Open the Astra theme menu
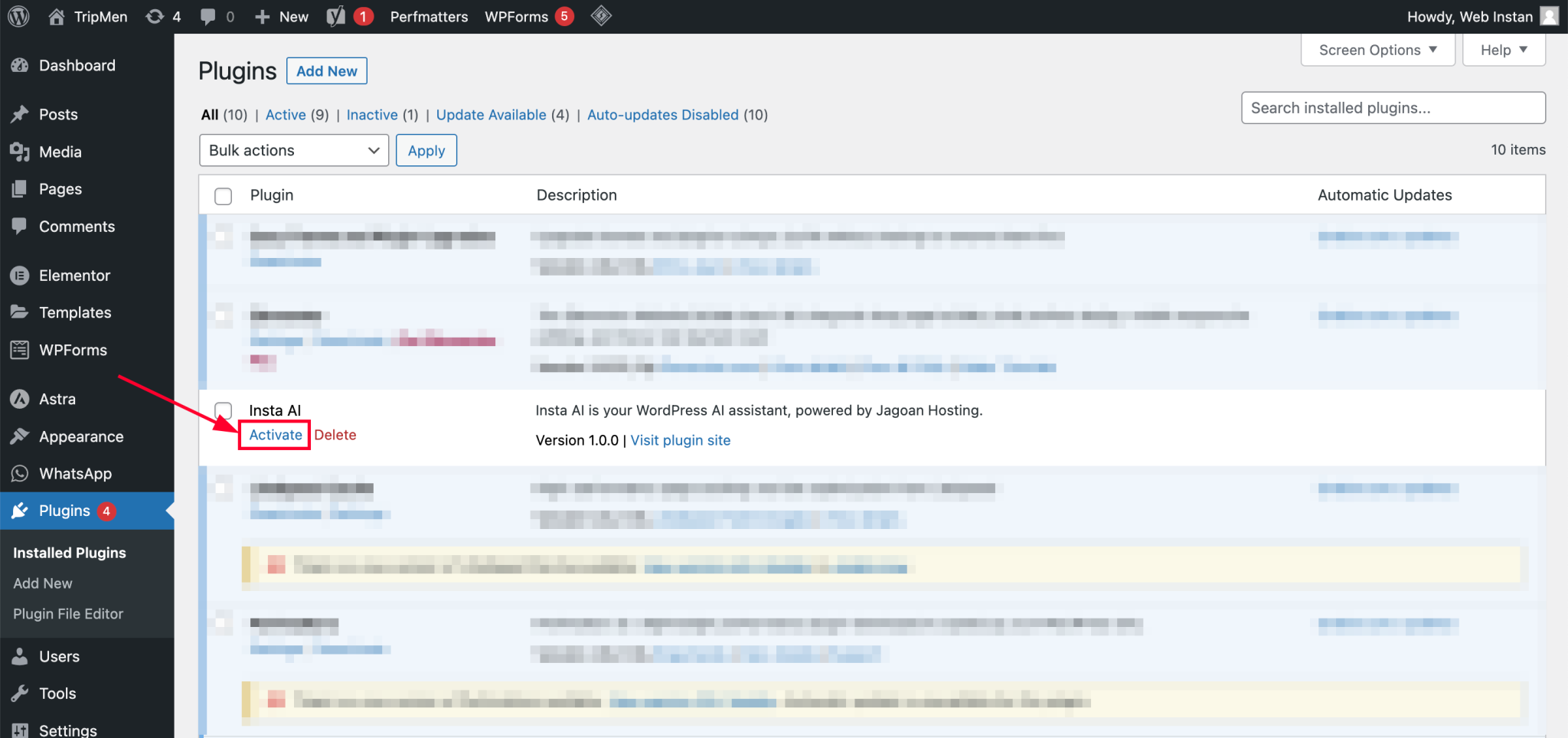 57,399
